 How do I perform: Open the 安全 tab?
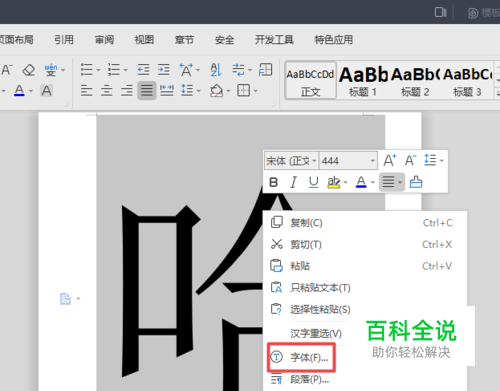pos(224,40)
